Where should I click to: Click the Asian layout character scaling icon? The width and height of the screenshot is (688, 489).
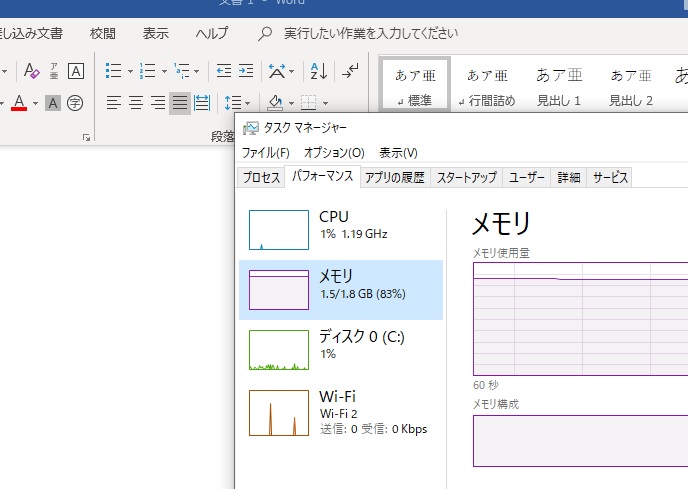point(277,70)
